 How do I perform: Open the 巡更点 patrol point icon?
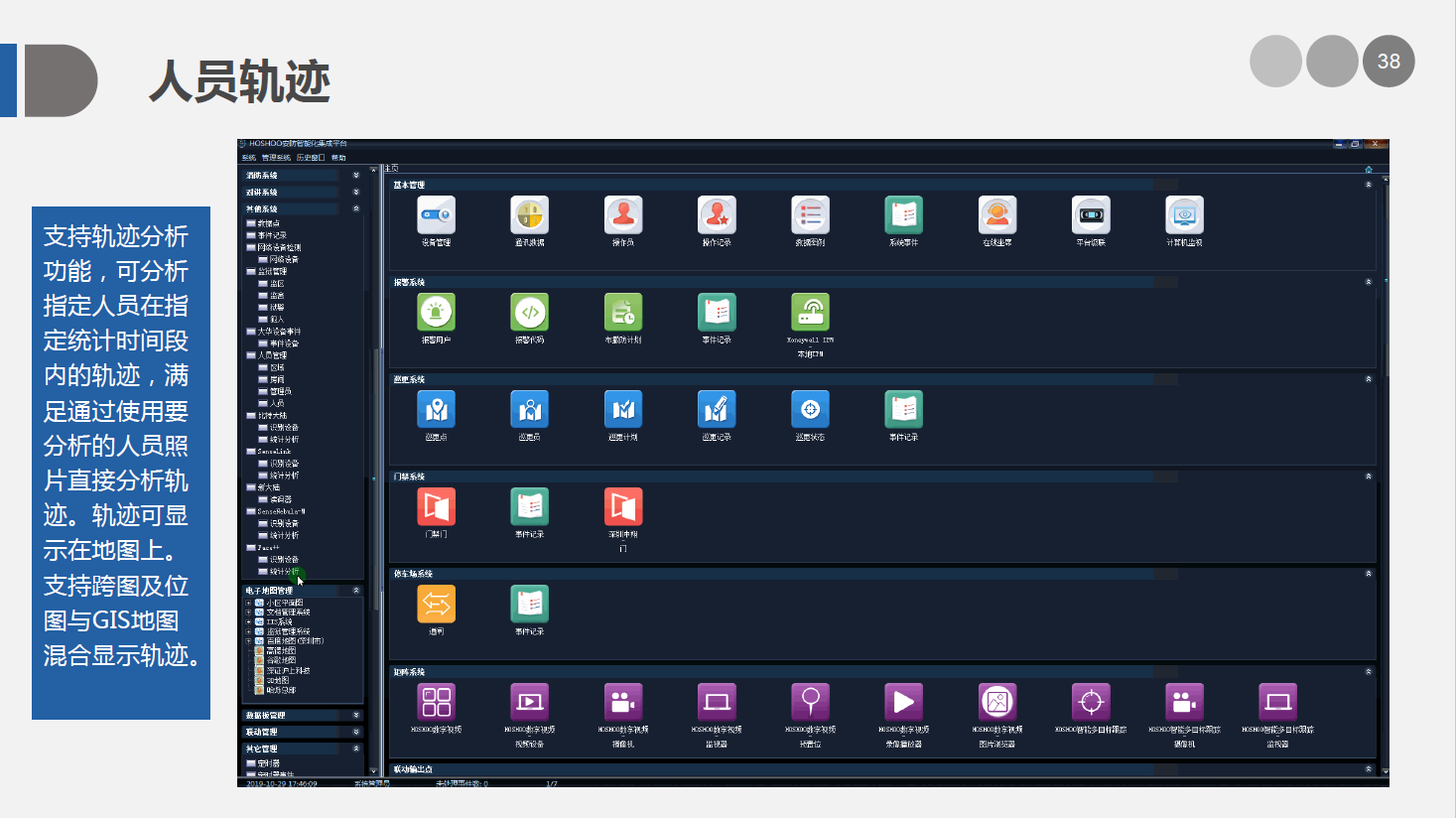[436, 410]
